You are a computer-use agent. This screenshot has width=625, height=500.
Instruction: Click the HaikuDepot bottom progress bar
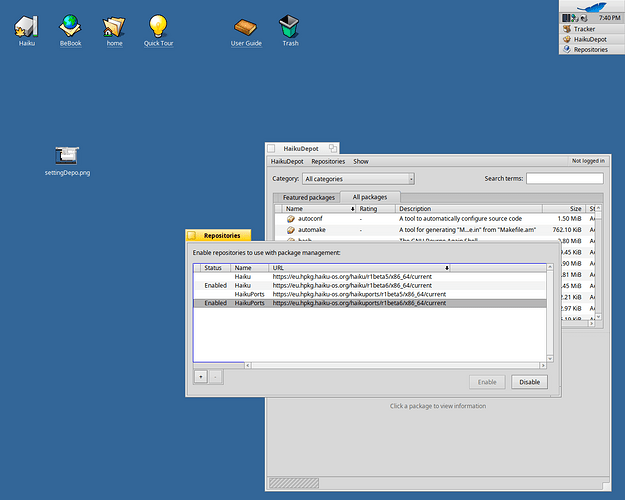(x=294, y=483)
